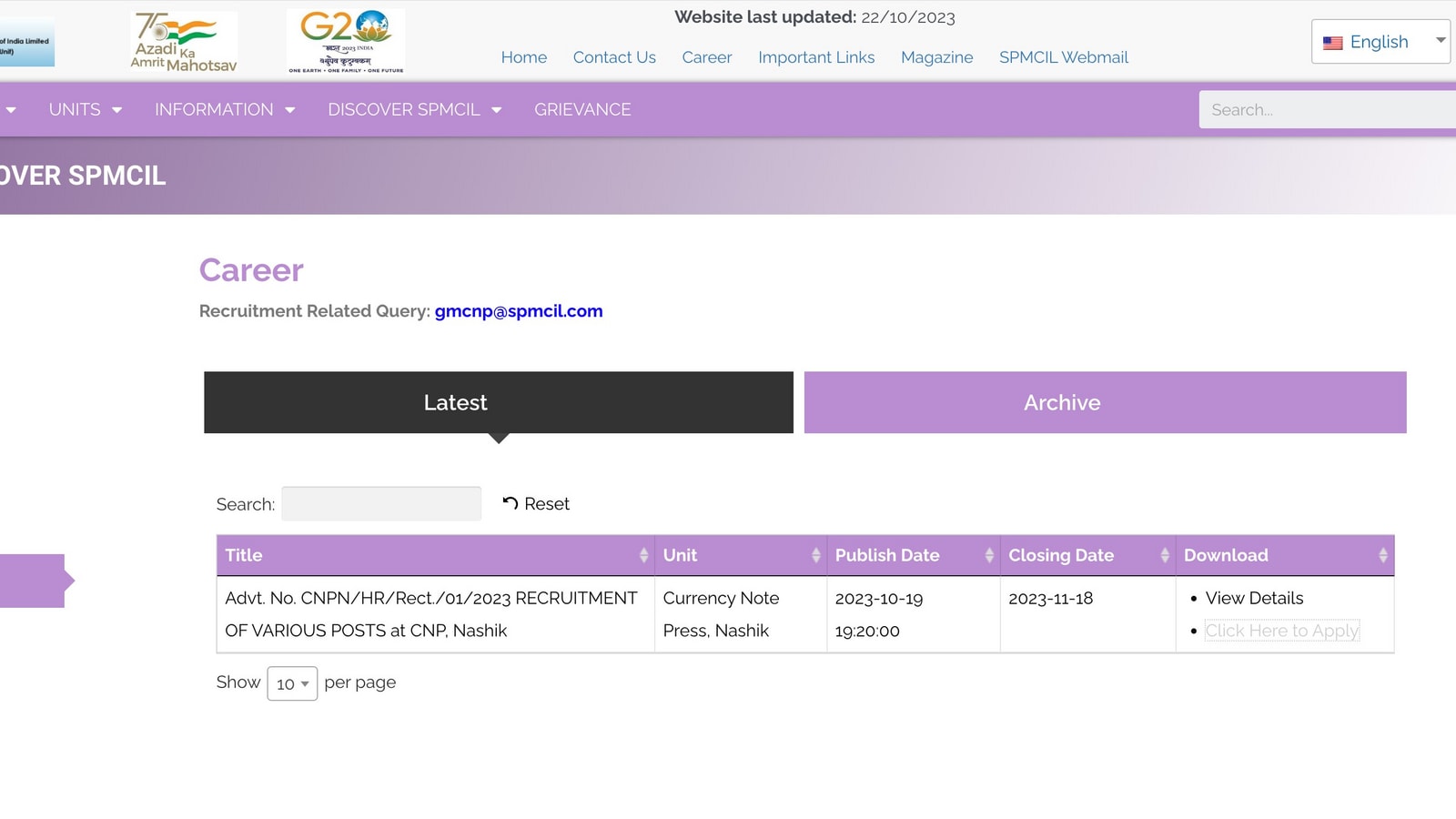Click the US flag language icon
1456x819 pixels.
pyautogui.click(x=1333, y=43)
